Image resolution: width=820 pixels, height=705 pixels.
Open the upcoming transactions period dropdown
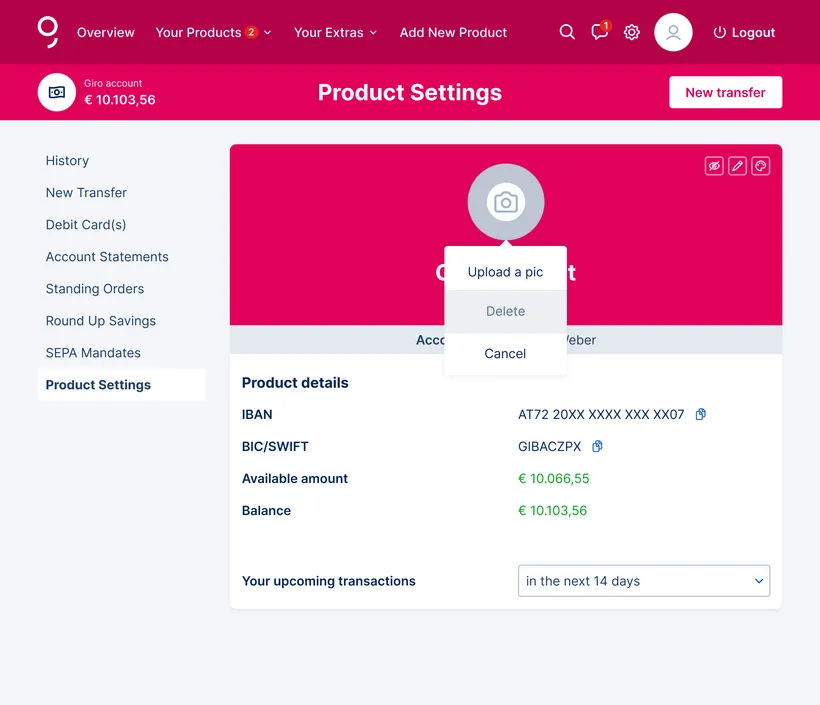pyautogui.click(x=643, y=581)
